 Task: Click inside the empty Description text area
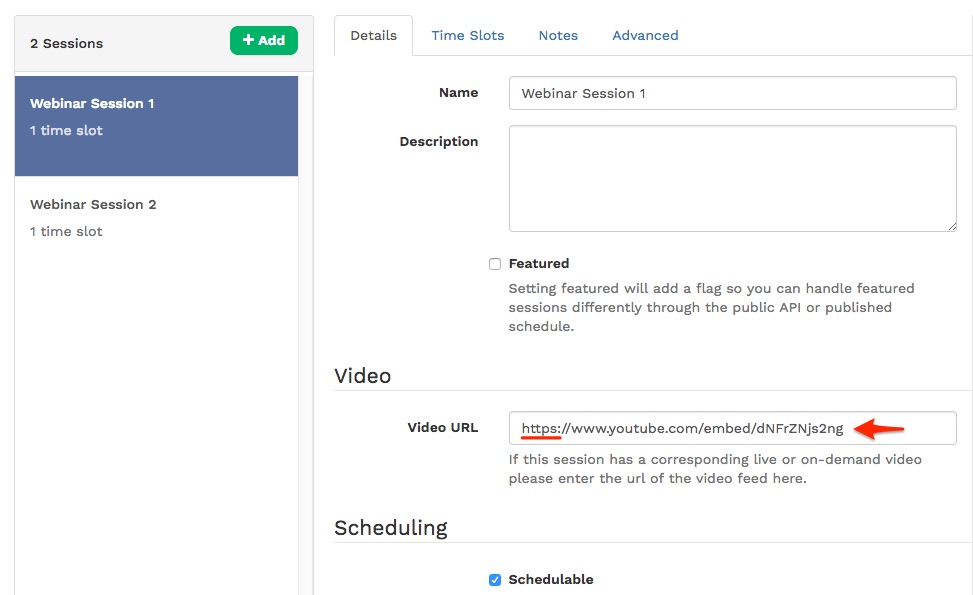[733, 175]
